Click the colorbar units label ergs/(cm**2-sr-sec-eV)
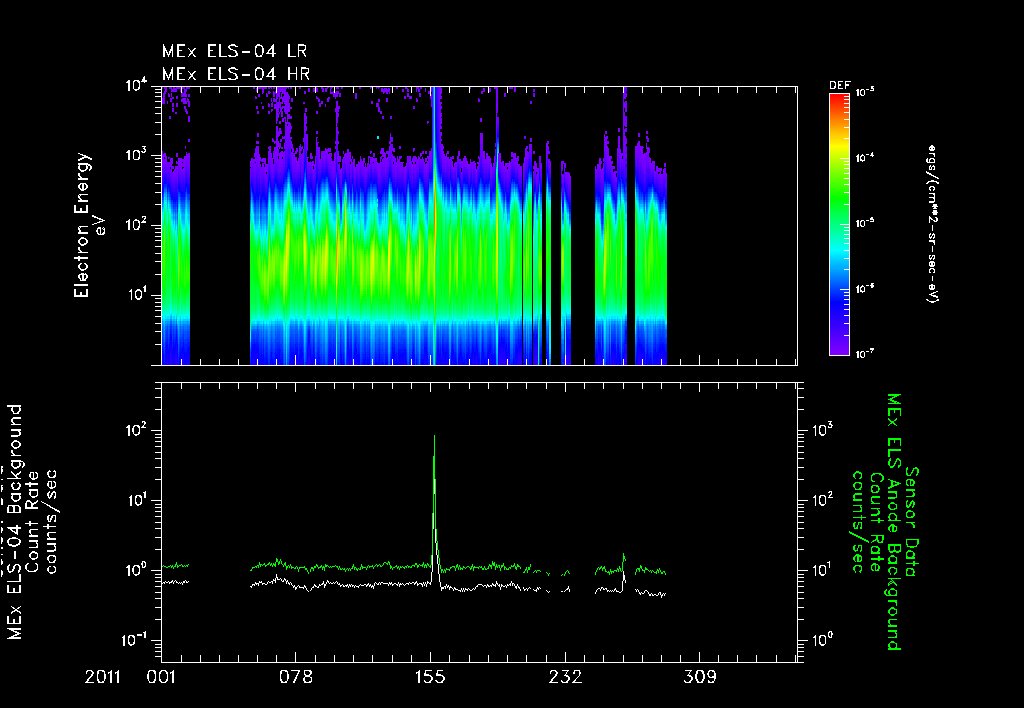Screen dimensions: 1024x708 [933, 223]
